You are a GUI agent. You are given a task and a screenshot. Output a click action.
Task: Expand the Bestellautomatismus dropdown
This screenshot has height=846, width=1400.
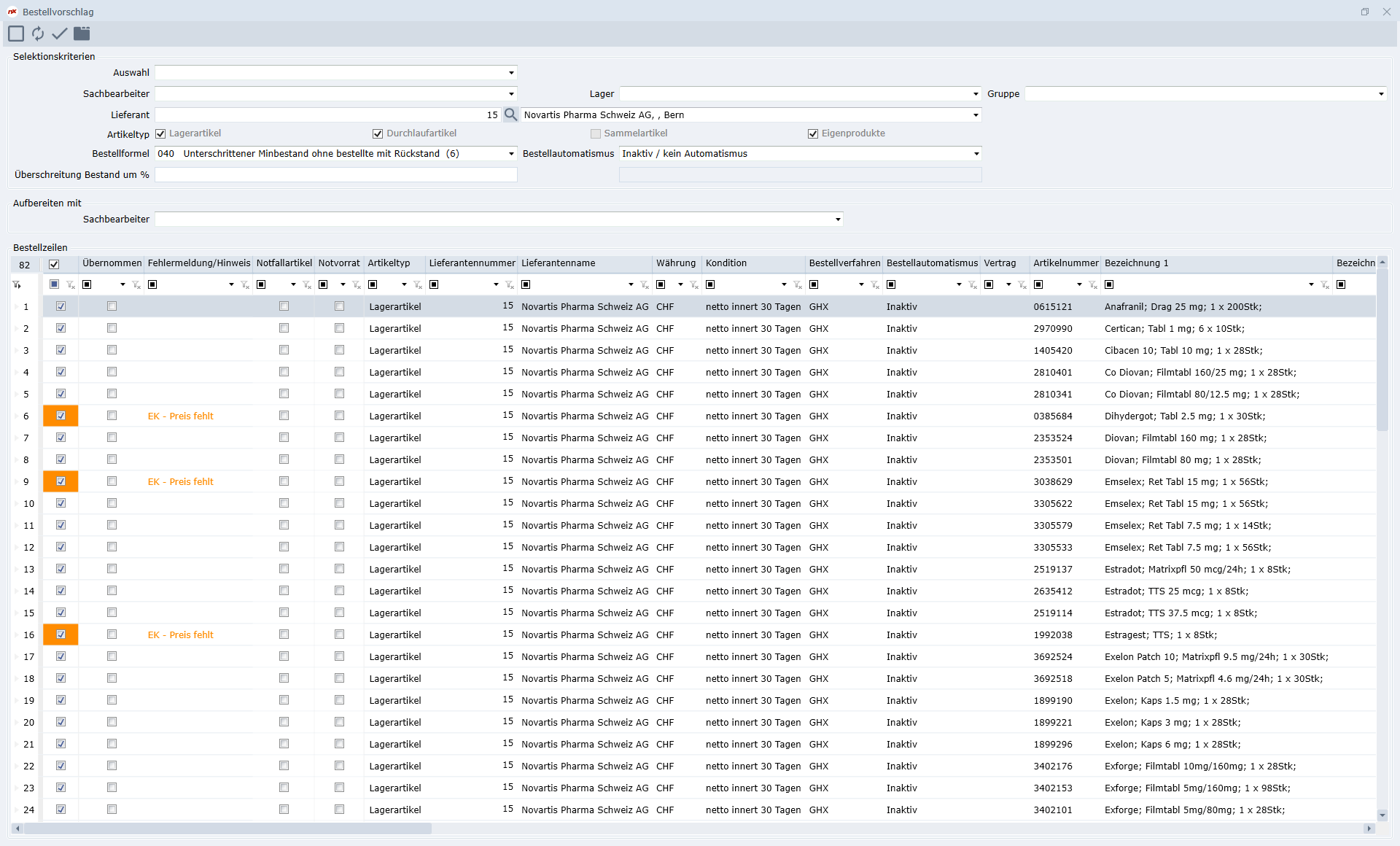(x=976, y=154)
